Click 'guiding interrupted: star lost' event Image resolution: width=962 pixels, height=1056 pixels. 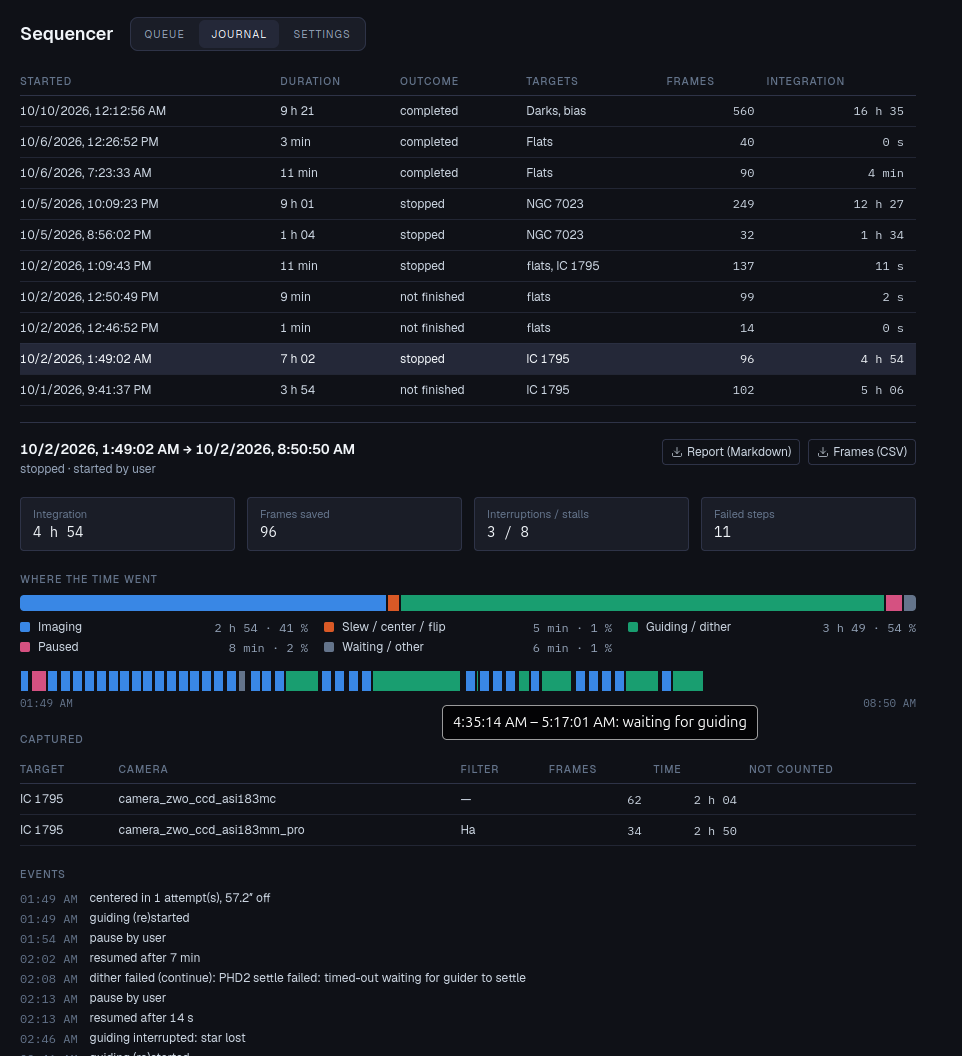tap(168, 1038)
